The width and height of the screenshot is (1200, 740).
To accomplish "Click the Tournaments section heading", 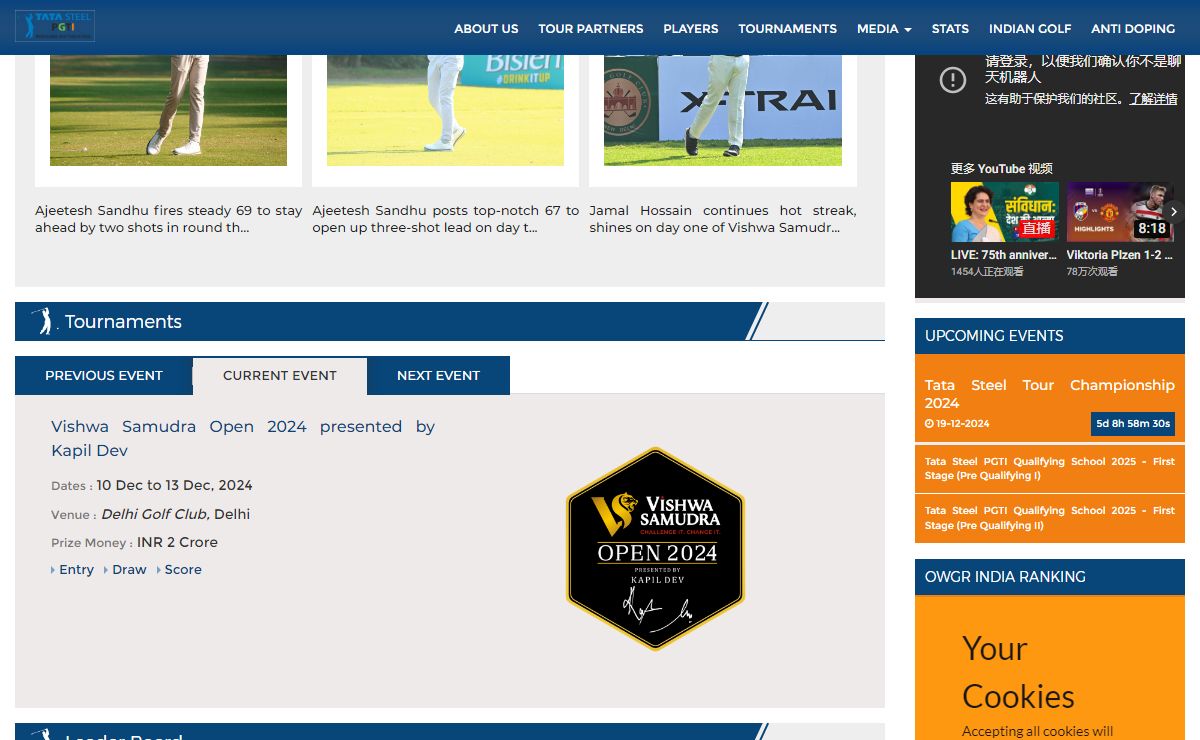I will point(123,321).
